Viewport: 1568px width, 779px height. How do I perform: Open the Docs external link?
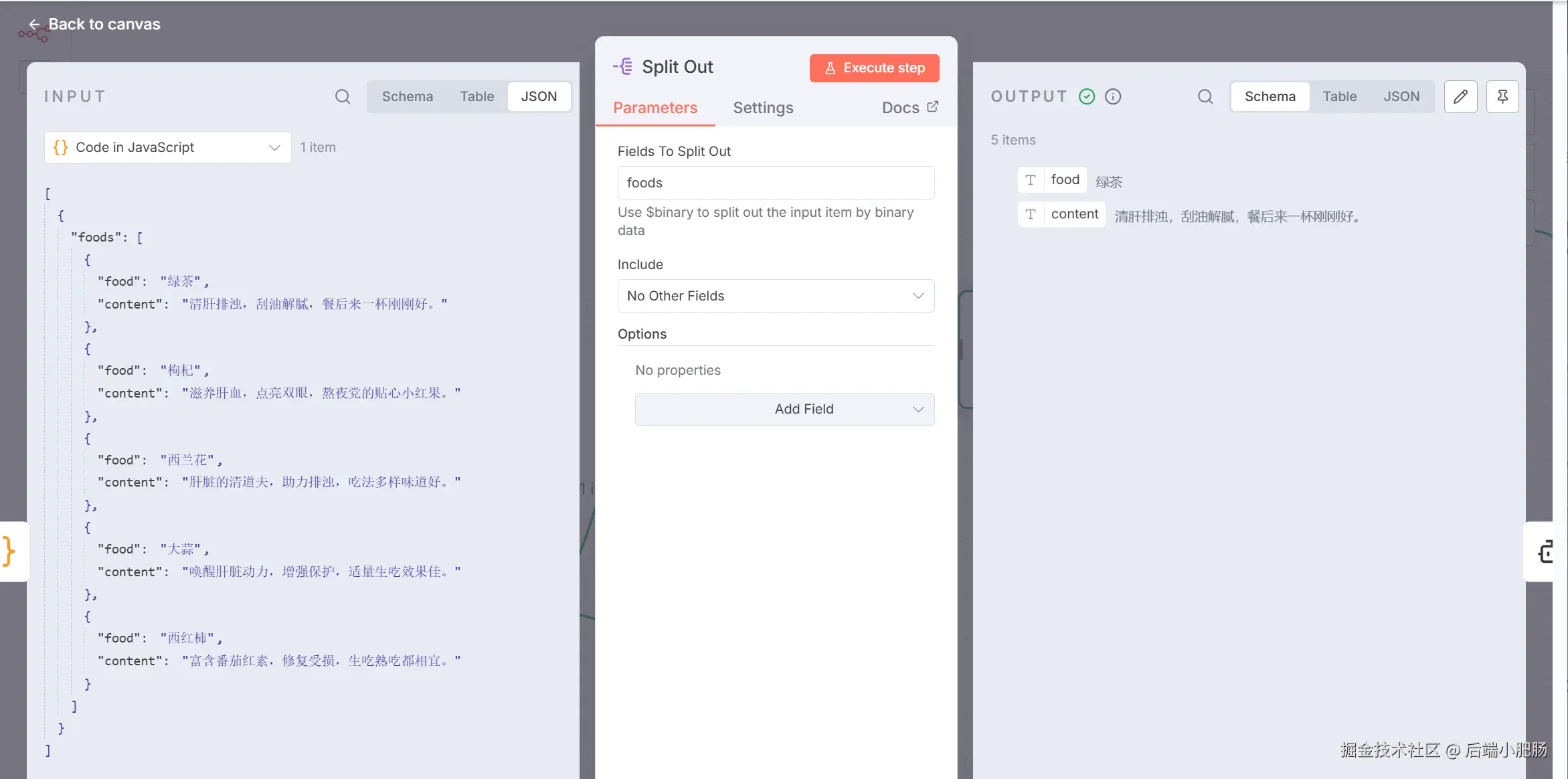pos(909,108)
